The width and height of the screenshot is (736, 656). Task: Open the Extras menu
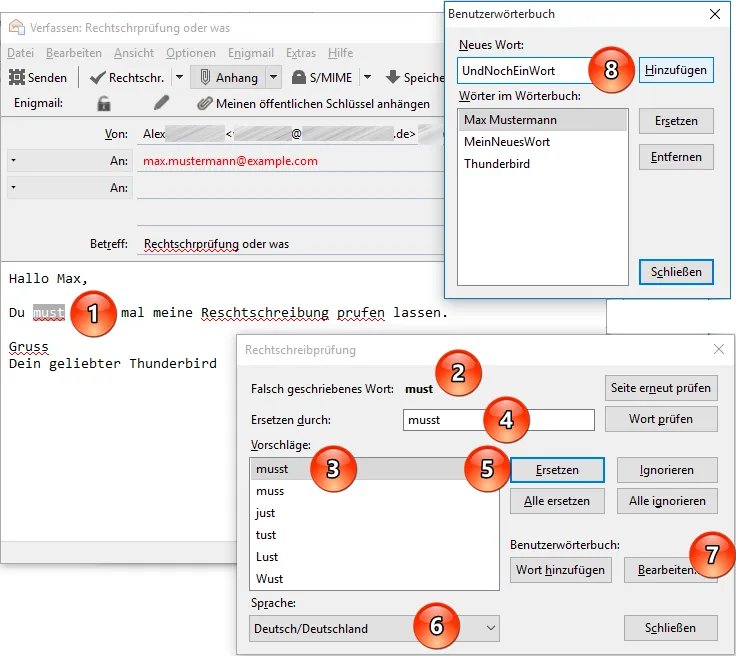click(301, 53)
